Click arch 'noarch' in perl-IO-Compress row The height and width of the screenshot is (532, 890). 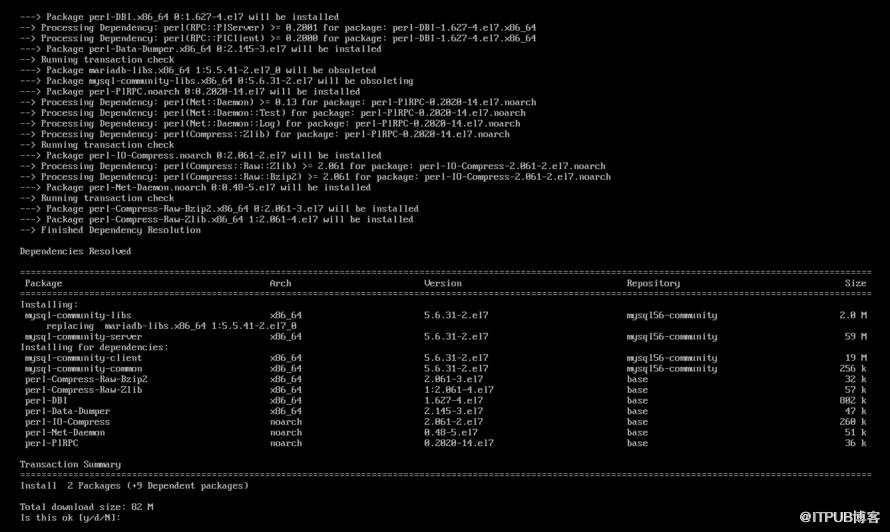click(286, 422)
